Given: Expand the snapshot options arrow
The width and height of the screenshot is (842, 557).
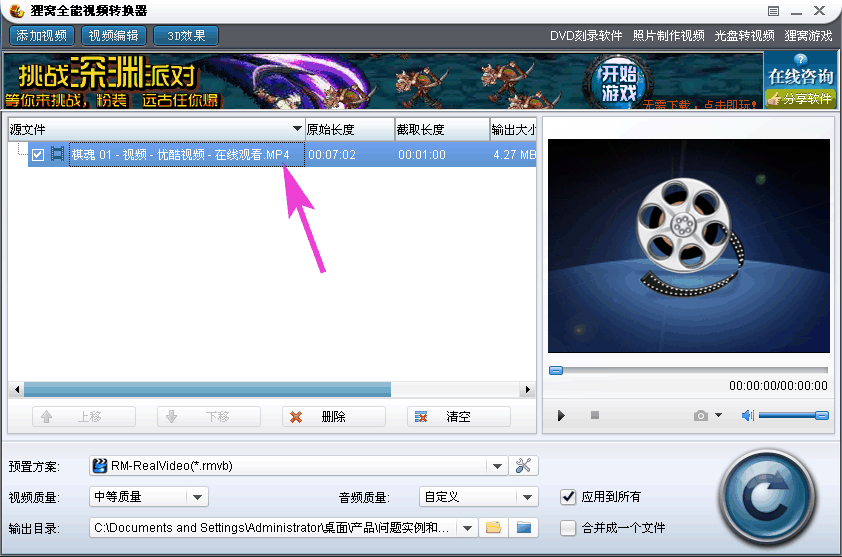Looking at the screenshot, I should [x=718, y=415].
